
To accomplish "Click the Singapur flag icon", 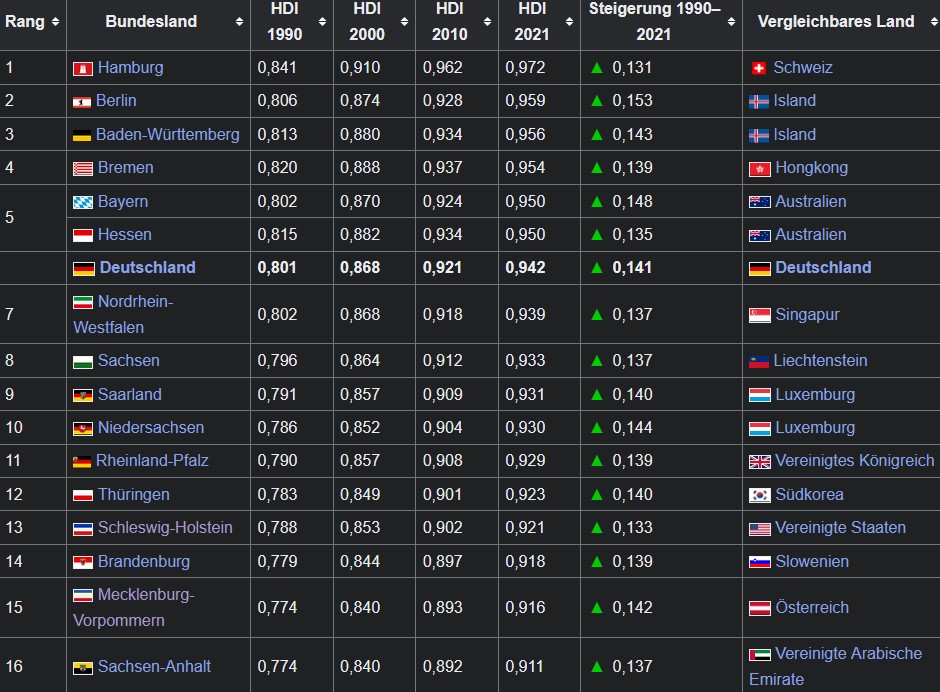I will (760, 315).
